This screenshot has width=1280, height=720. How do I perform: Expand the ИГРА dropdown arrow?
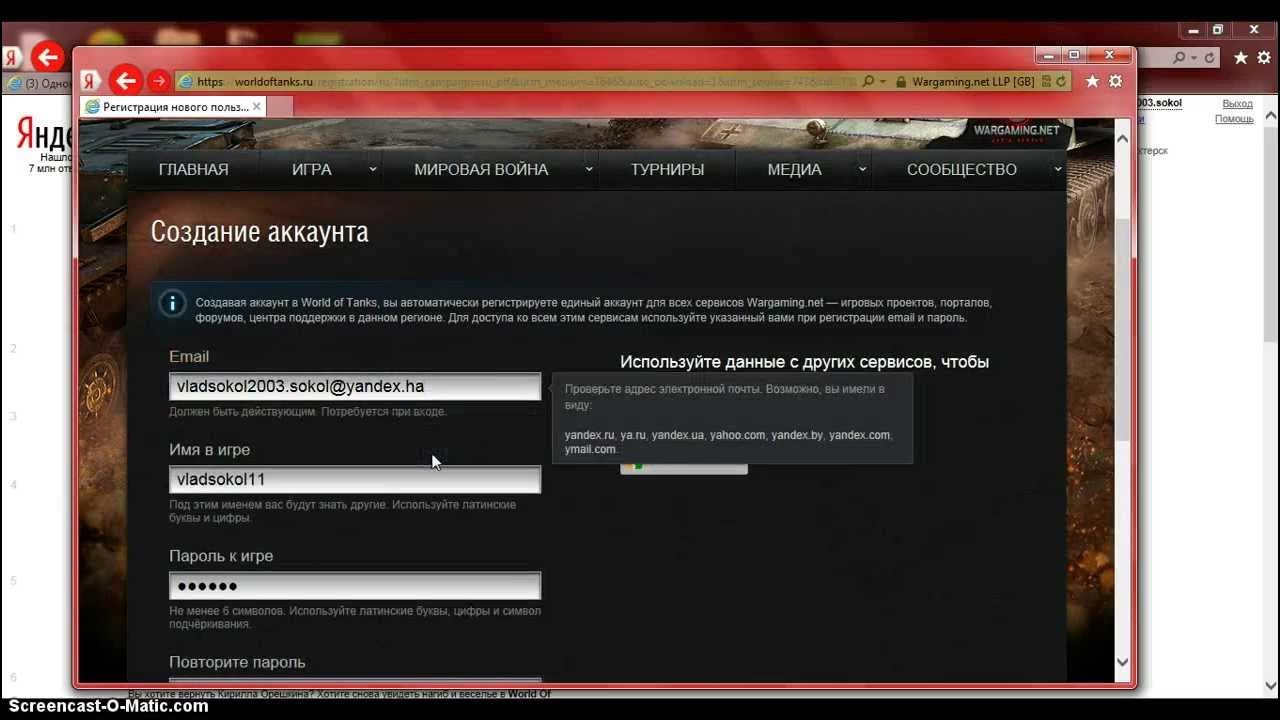coord(372,170)
